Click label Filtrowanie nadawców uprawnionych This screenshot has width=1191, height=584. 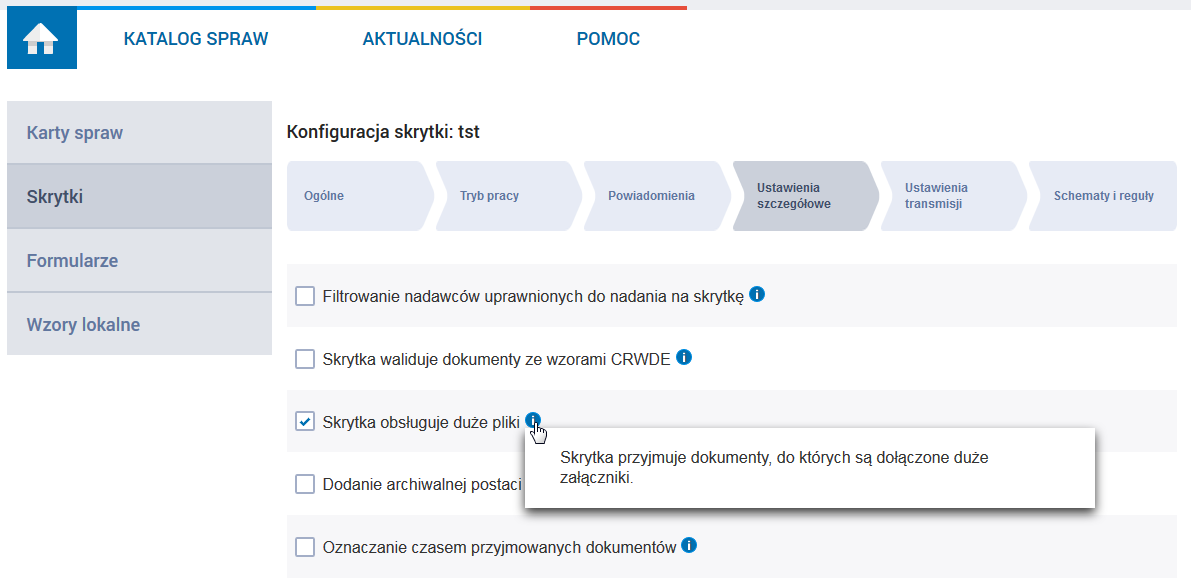(x=533, y=296)
